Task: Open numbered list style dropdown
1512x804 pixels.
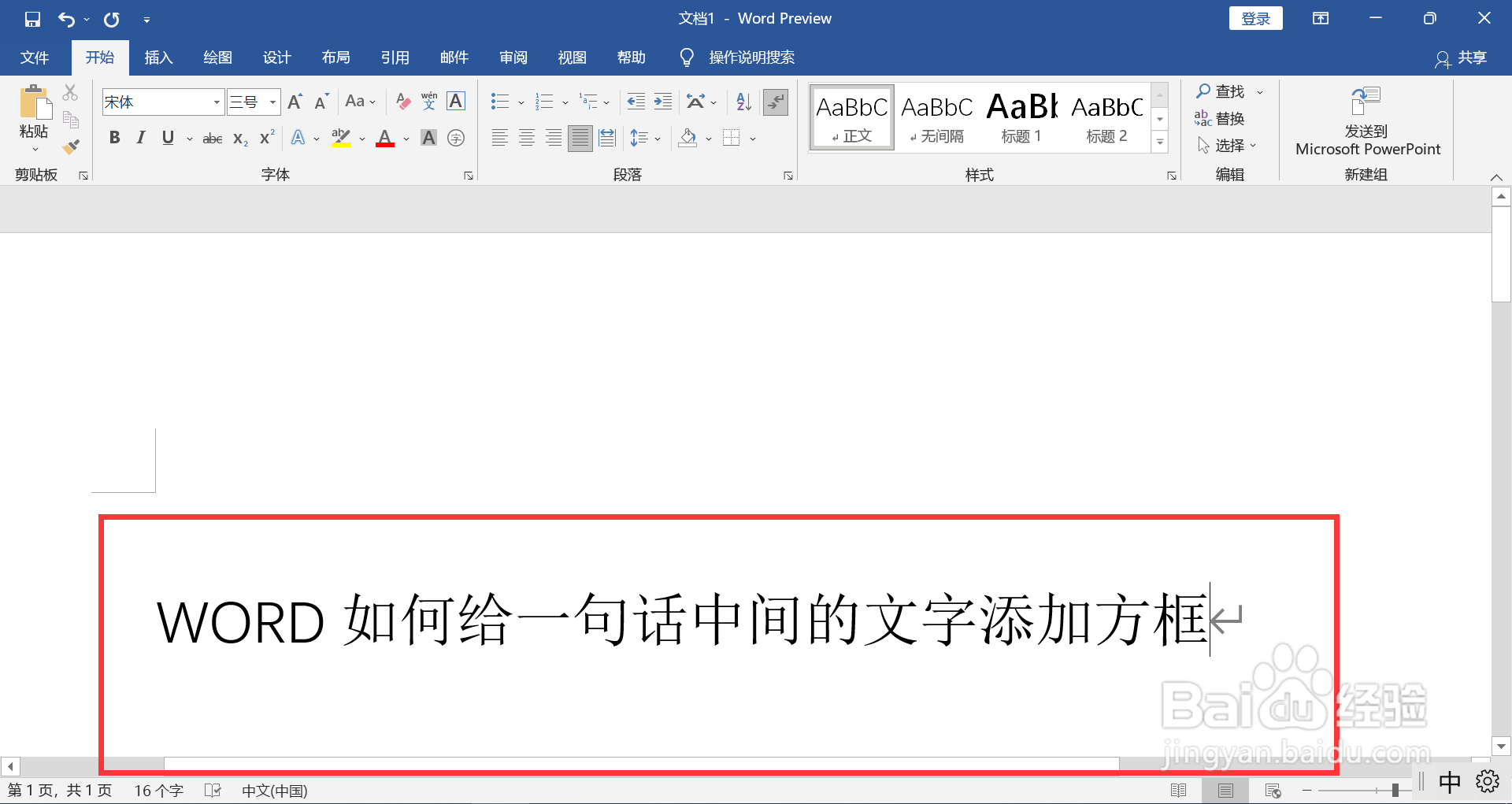Action: point(565,102)
